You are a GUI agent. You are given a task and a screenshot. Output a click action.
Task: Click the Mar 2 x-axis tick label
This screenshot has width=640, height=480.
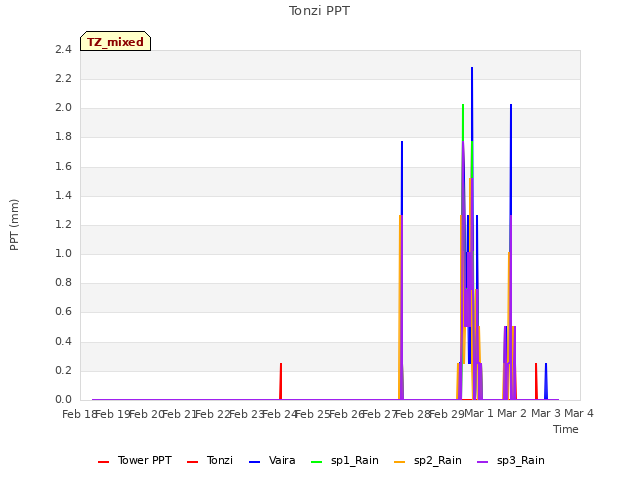pyautogui.click(x=512, y=413)
